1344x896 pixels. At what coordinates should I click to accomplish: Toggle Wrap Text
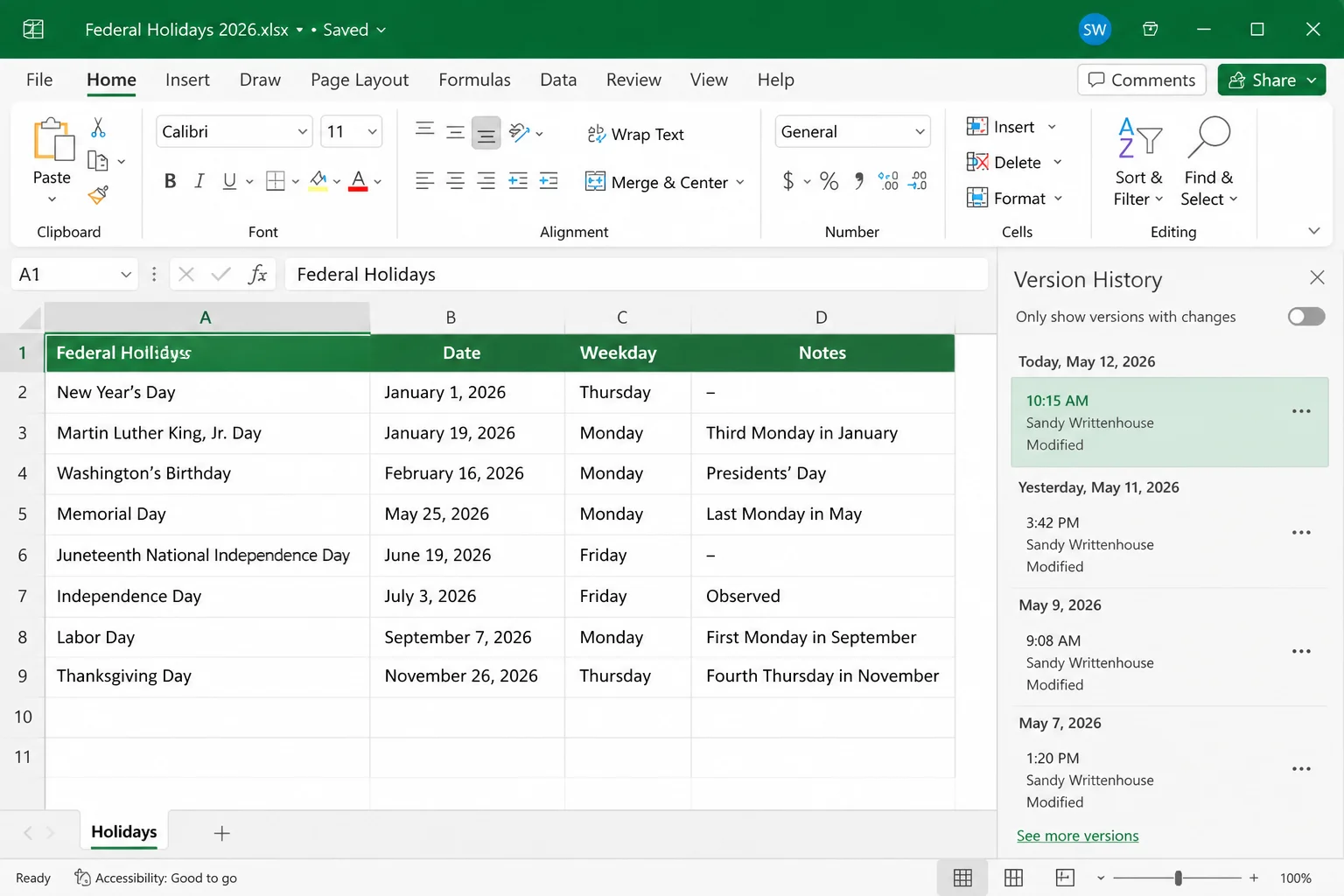(635, 134)
